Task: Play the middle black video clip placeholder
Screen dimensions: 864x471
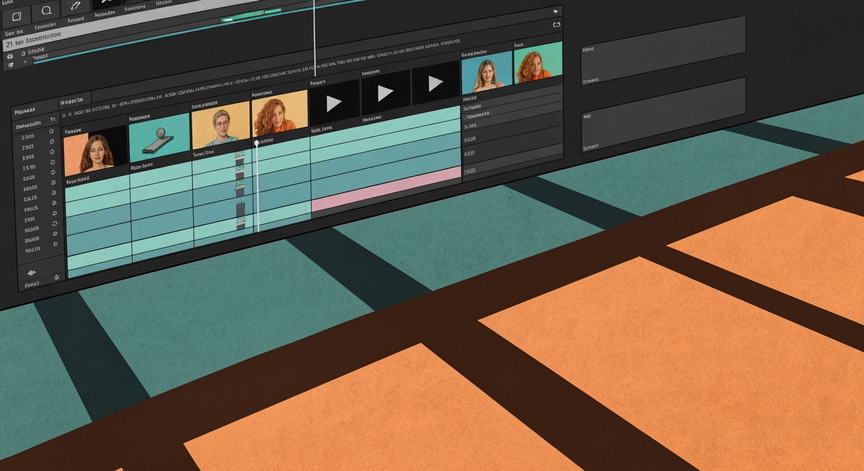Action: pos(385,93)
